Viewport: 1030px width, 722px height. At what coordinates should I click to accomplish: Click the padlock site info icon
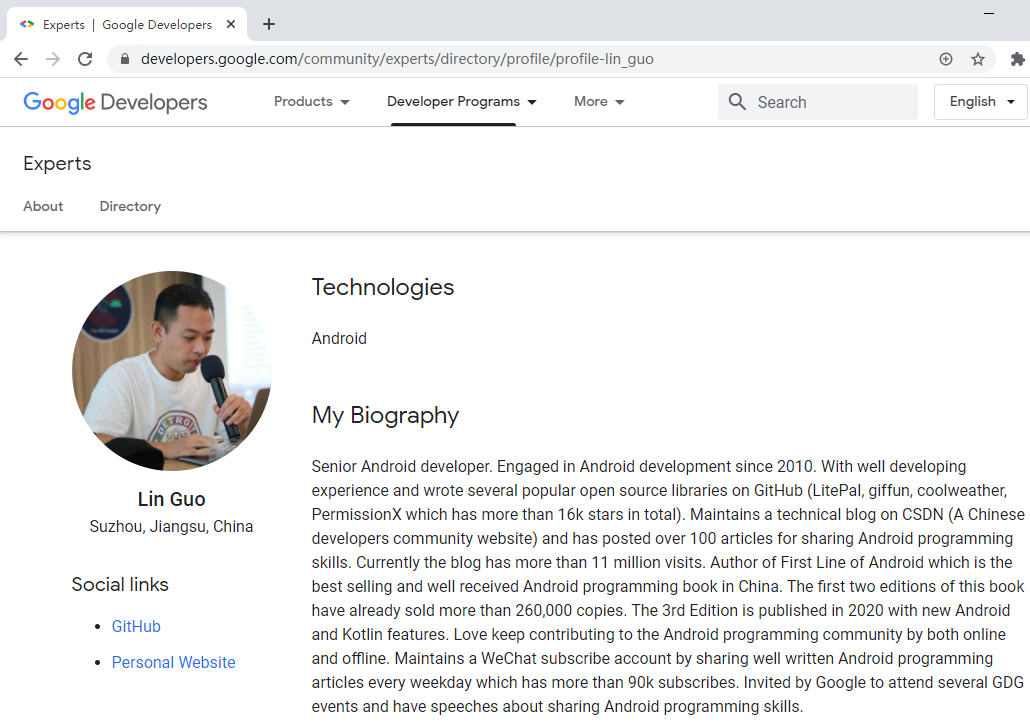tap(125, 59)
